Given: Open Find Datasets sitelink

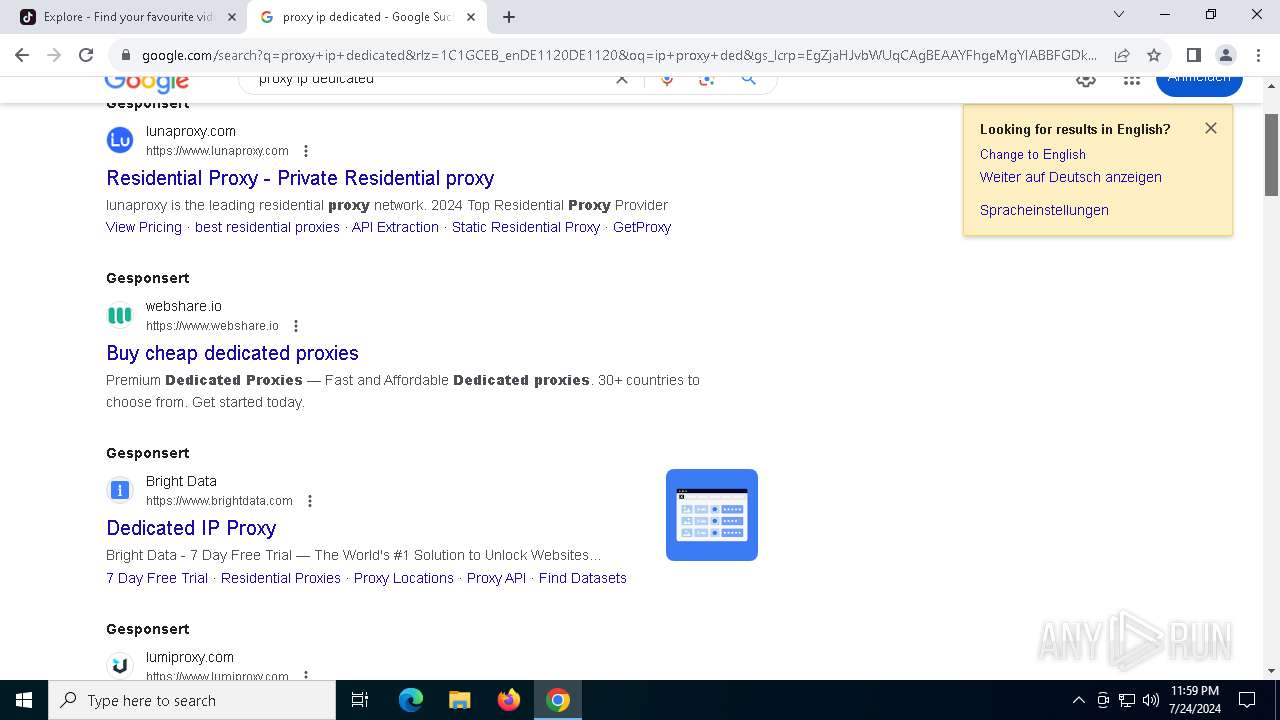Looking at the screenshot, I should tap(583, 578).
